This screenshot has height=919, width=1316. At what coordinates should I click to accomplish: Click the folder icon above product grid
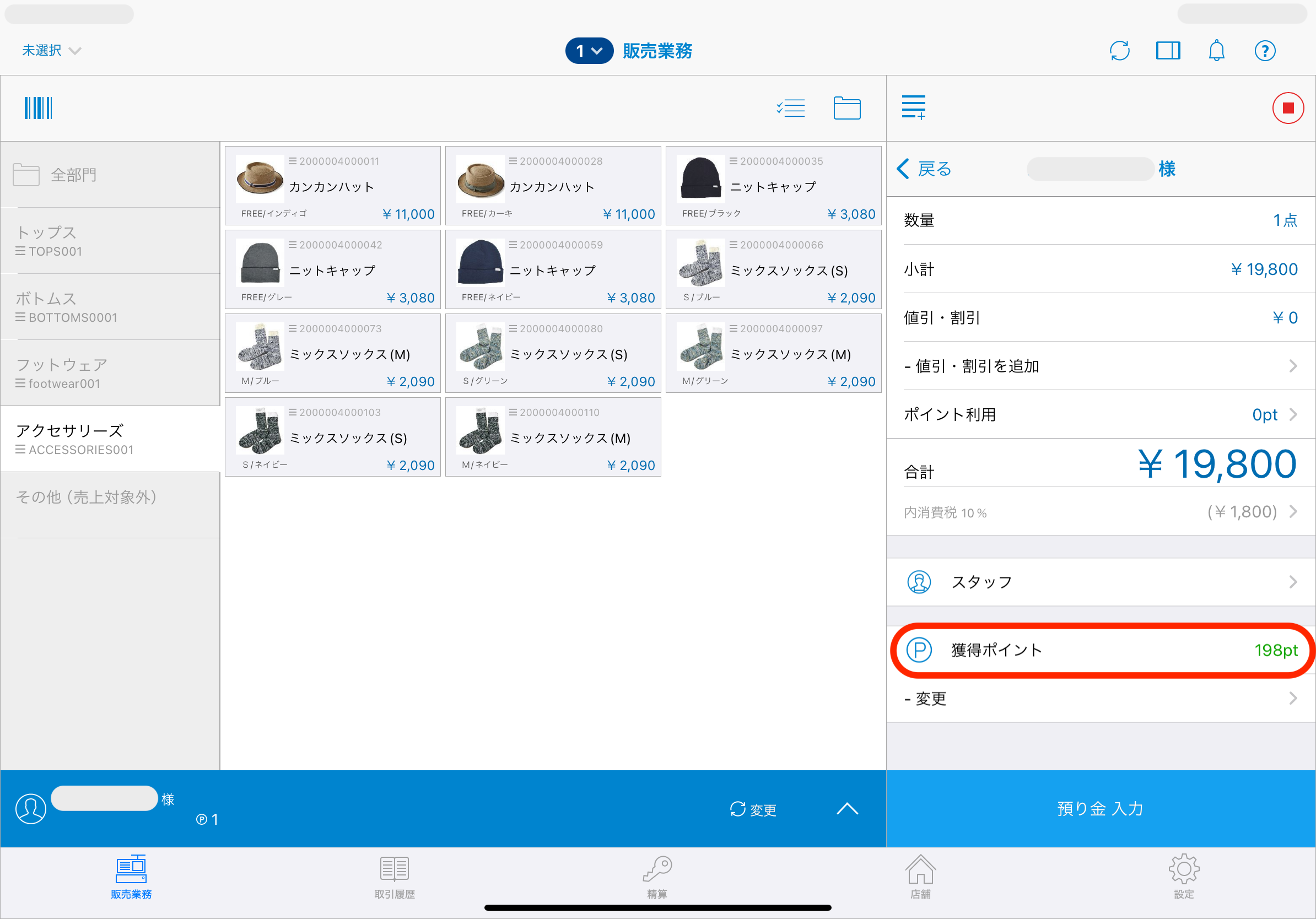[x=846, y=109]
